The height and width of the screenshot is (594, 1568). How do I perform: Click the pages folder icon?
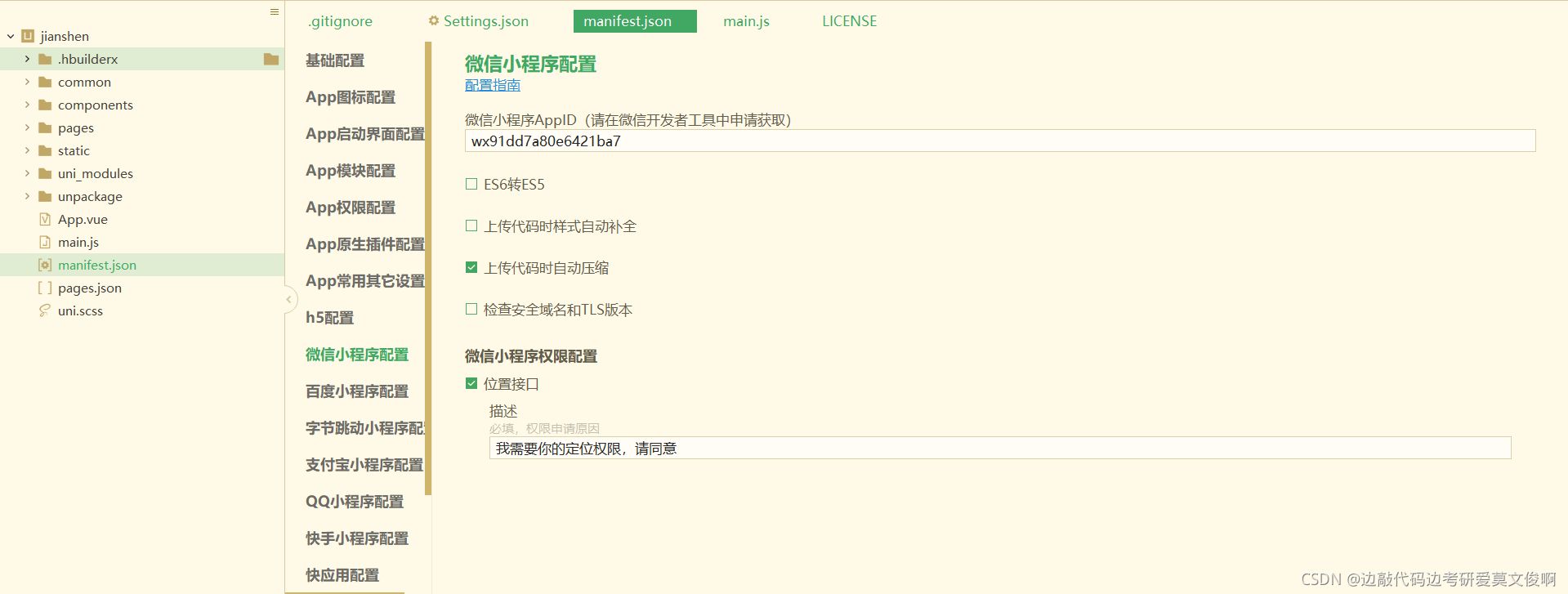point(45,127)
